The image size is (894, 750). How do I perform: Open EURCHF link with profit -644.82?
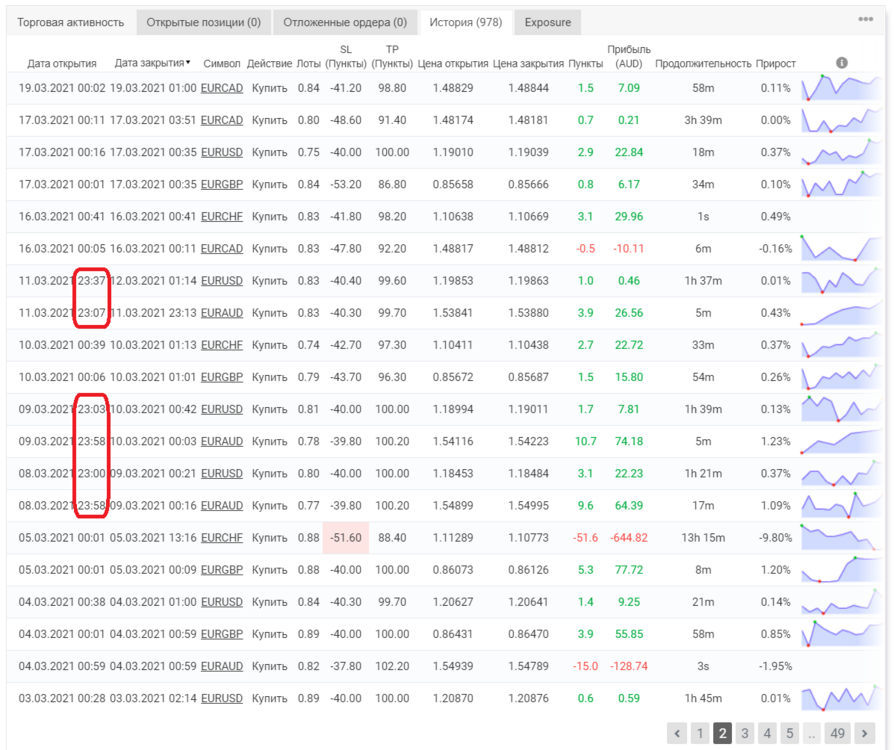222,538
